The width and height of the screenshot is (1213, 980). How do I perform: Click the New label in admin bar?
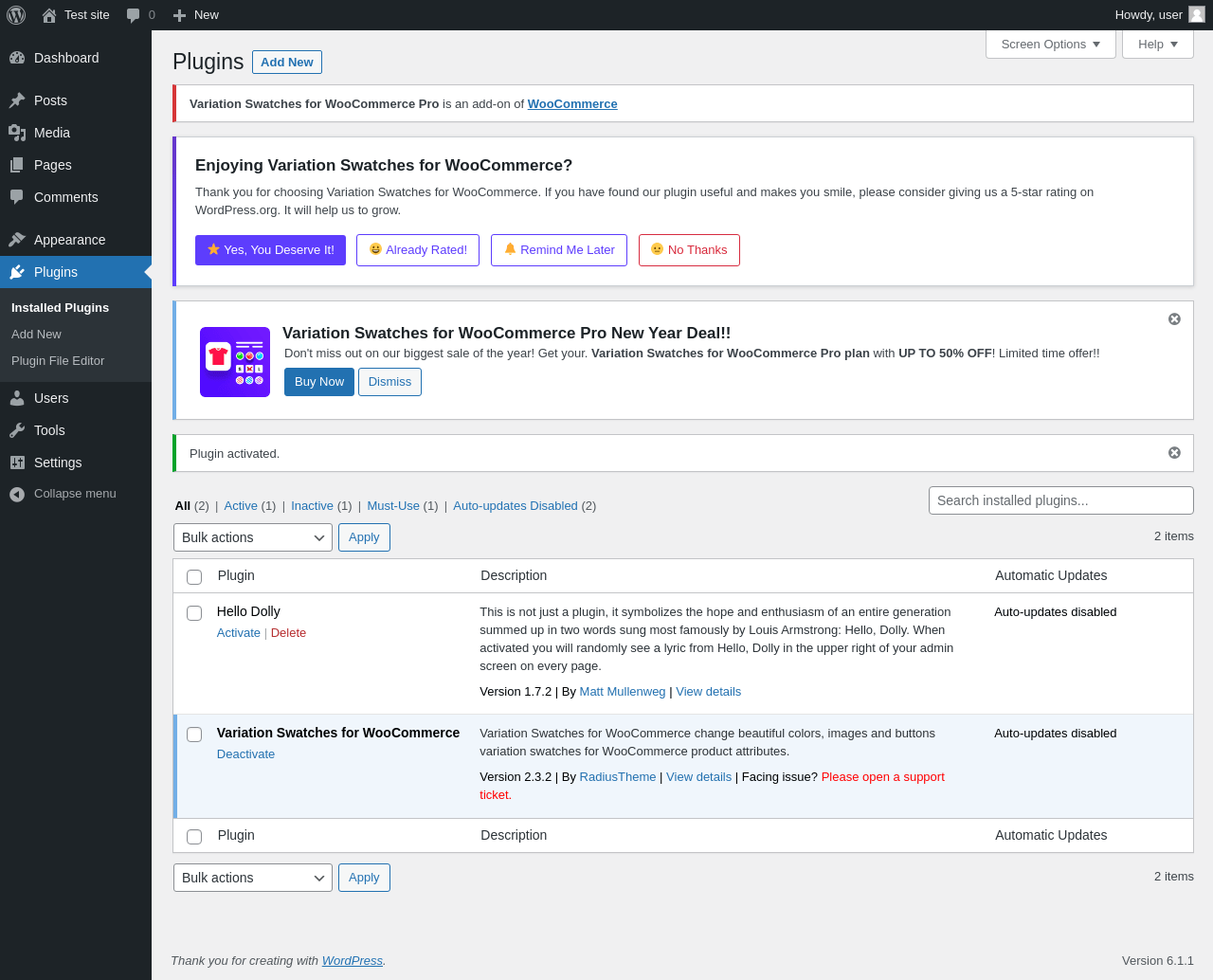pyautogui.click(x=207, y=15)
